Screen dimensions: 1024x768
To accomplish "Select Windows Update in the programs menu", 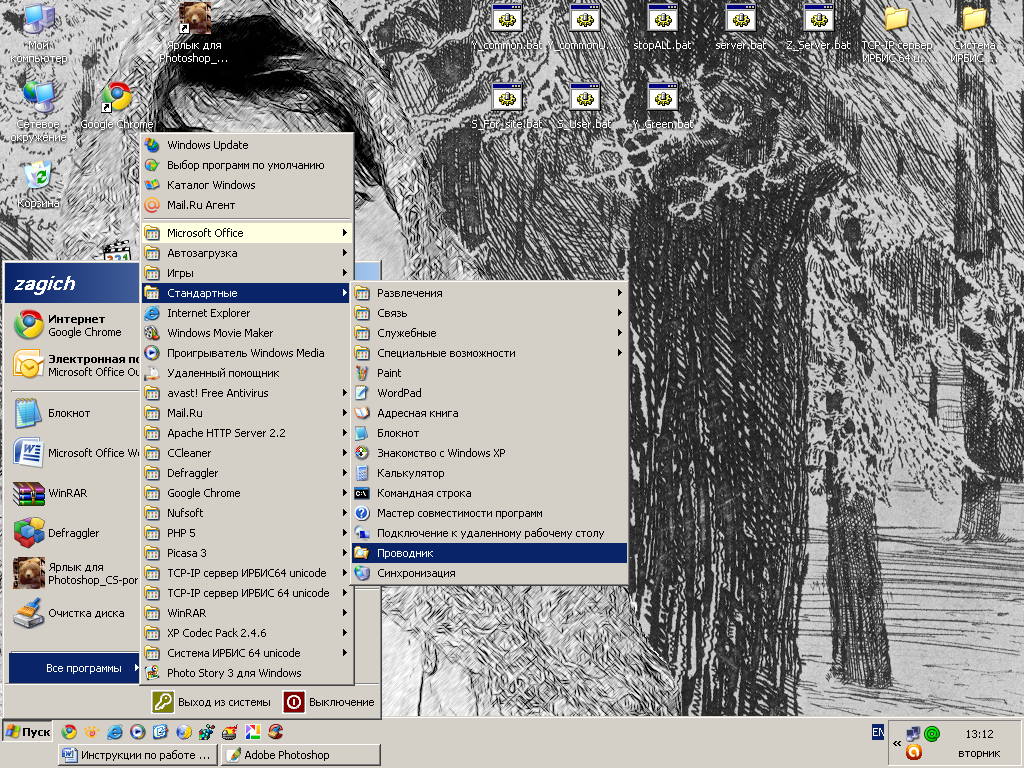I will pos(248,145).
